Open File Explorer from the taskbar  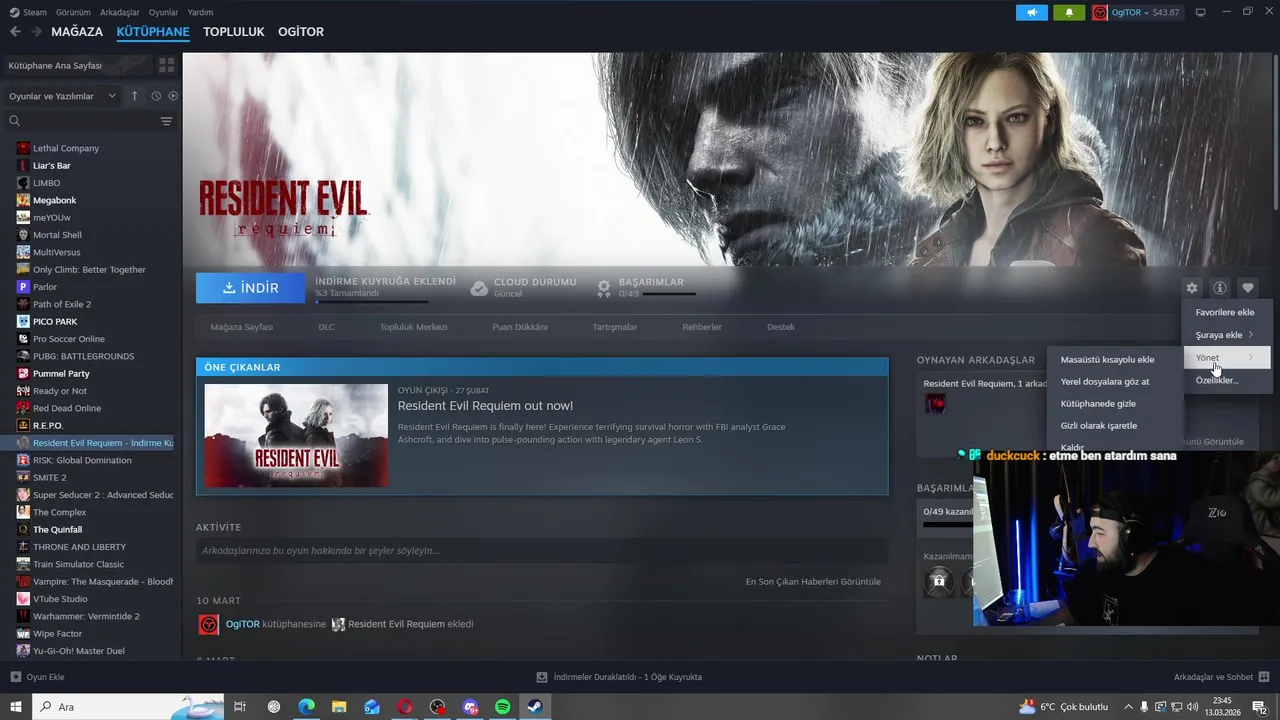coord(339,707)
